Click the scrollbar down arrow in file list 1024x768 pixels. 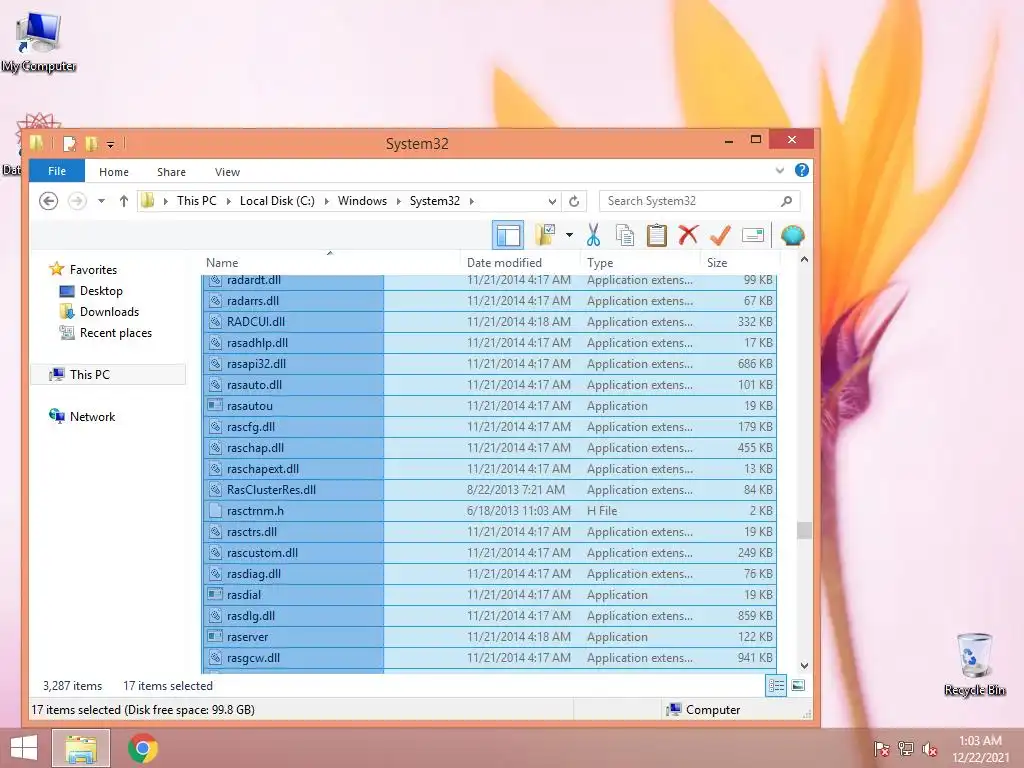pos(805,665)
